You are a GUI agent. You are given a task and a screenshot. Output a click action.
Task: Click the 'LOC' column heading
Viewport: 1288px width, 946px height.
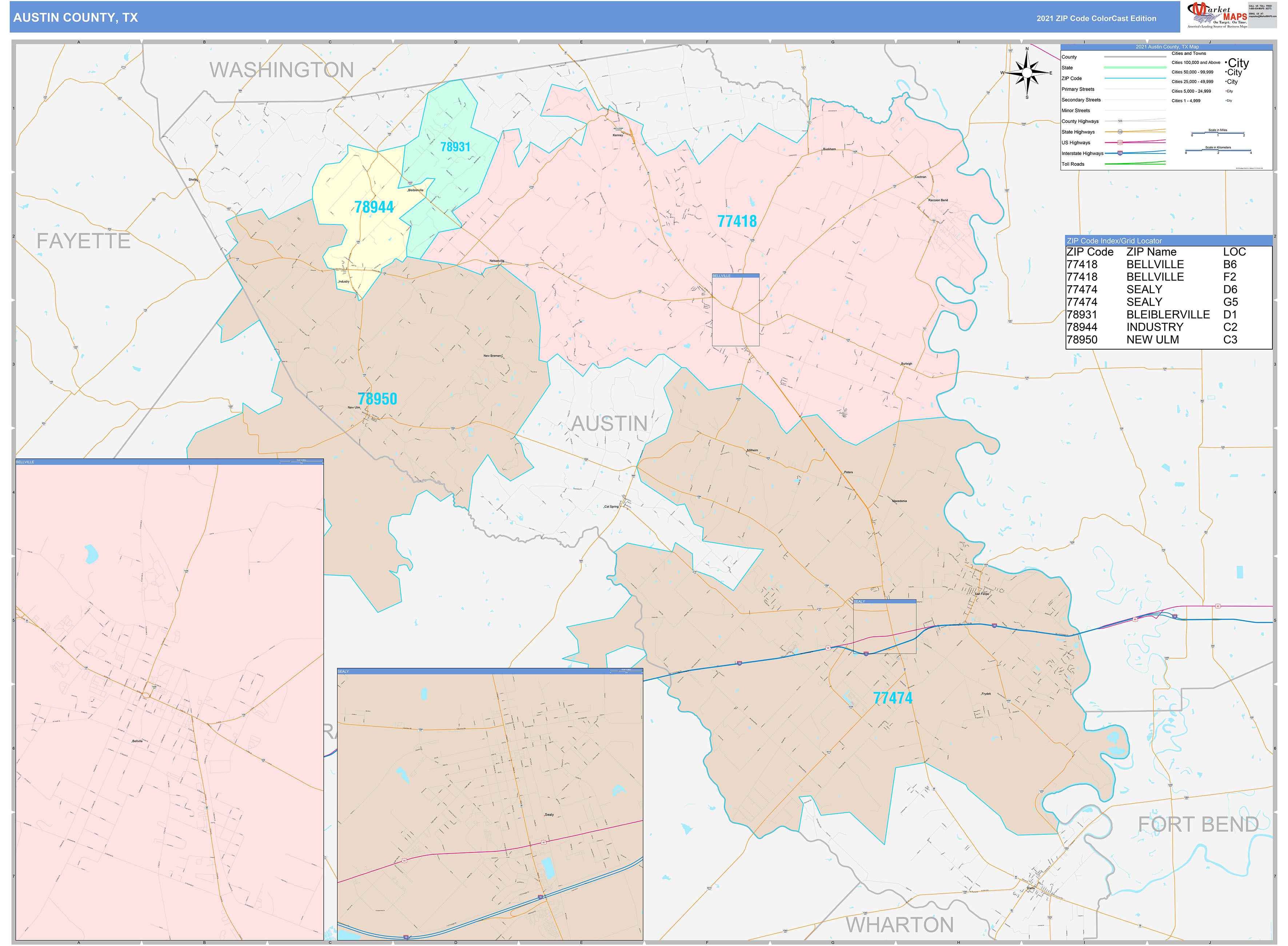click(x=1234, y=252)
